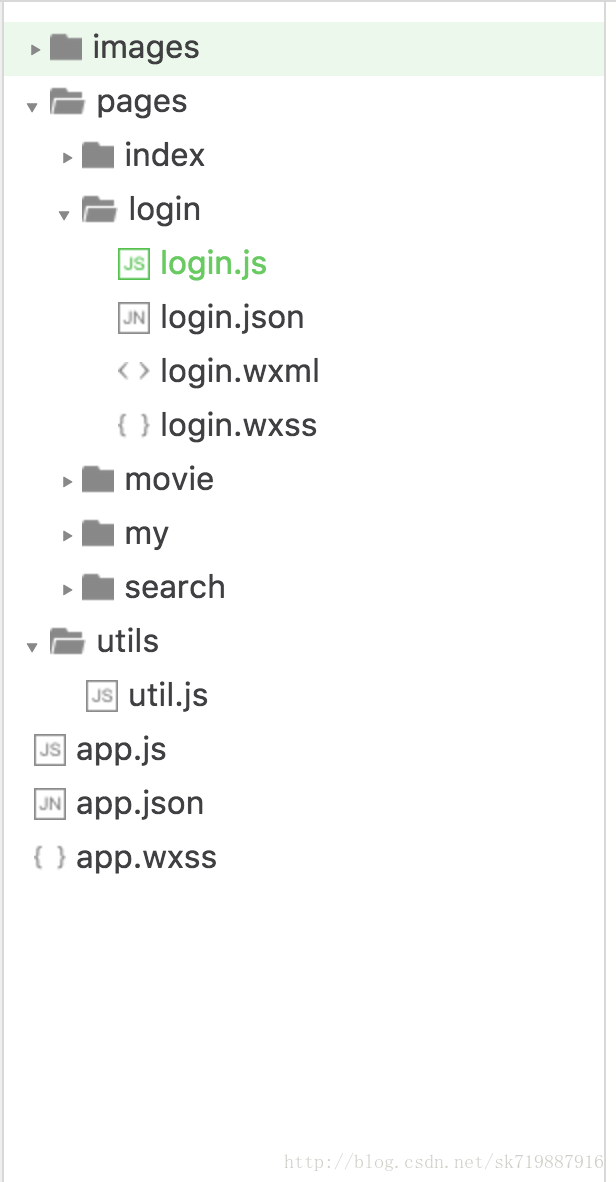Click the JN icon beside app.json
616x1182 pixels.
(x=49, y=804)
